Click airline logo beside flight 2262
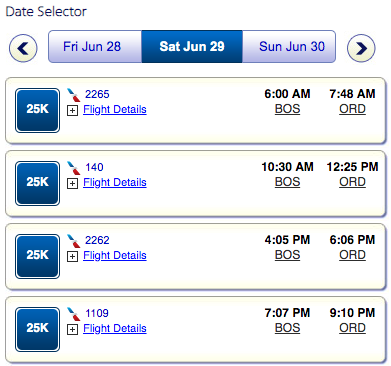This screenshot has height=366, width=391. pos(74,241)
